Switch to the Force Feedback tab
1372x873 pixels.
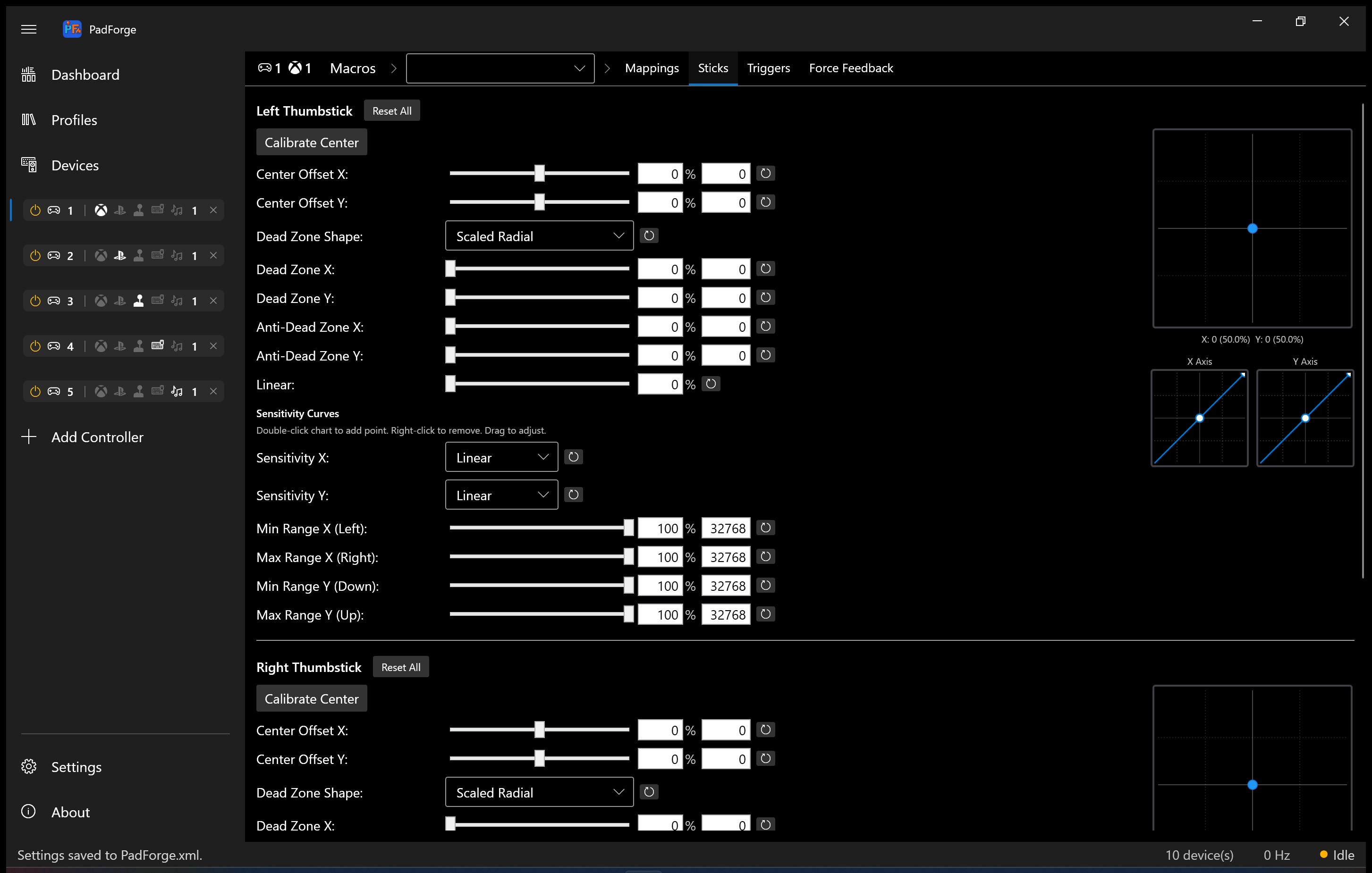[x=851, y=68]
